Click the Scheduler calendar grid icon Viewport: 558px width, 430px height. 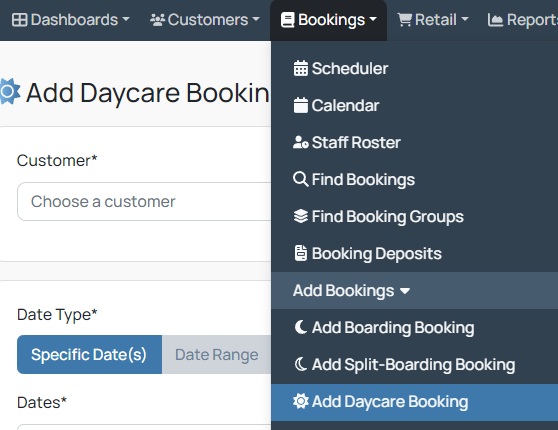301,68
